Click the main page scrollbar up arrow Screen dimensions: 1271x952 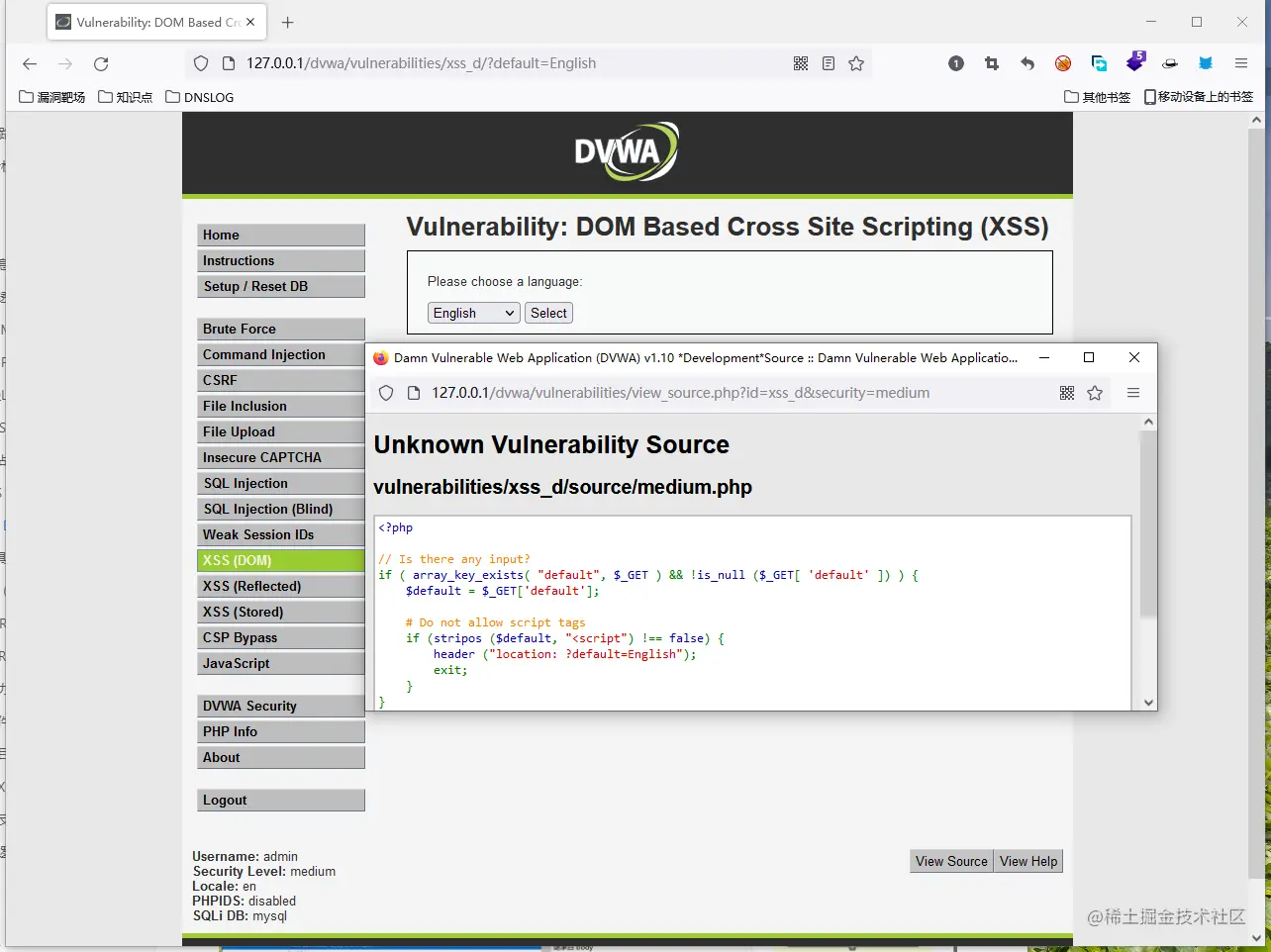click(x=1257, y=120)
